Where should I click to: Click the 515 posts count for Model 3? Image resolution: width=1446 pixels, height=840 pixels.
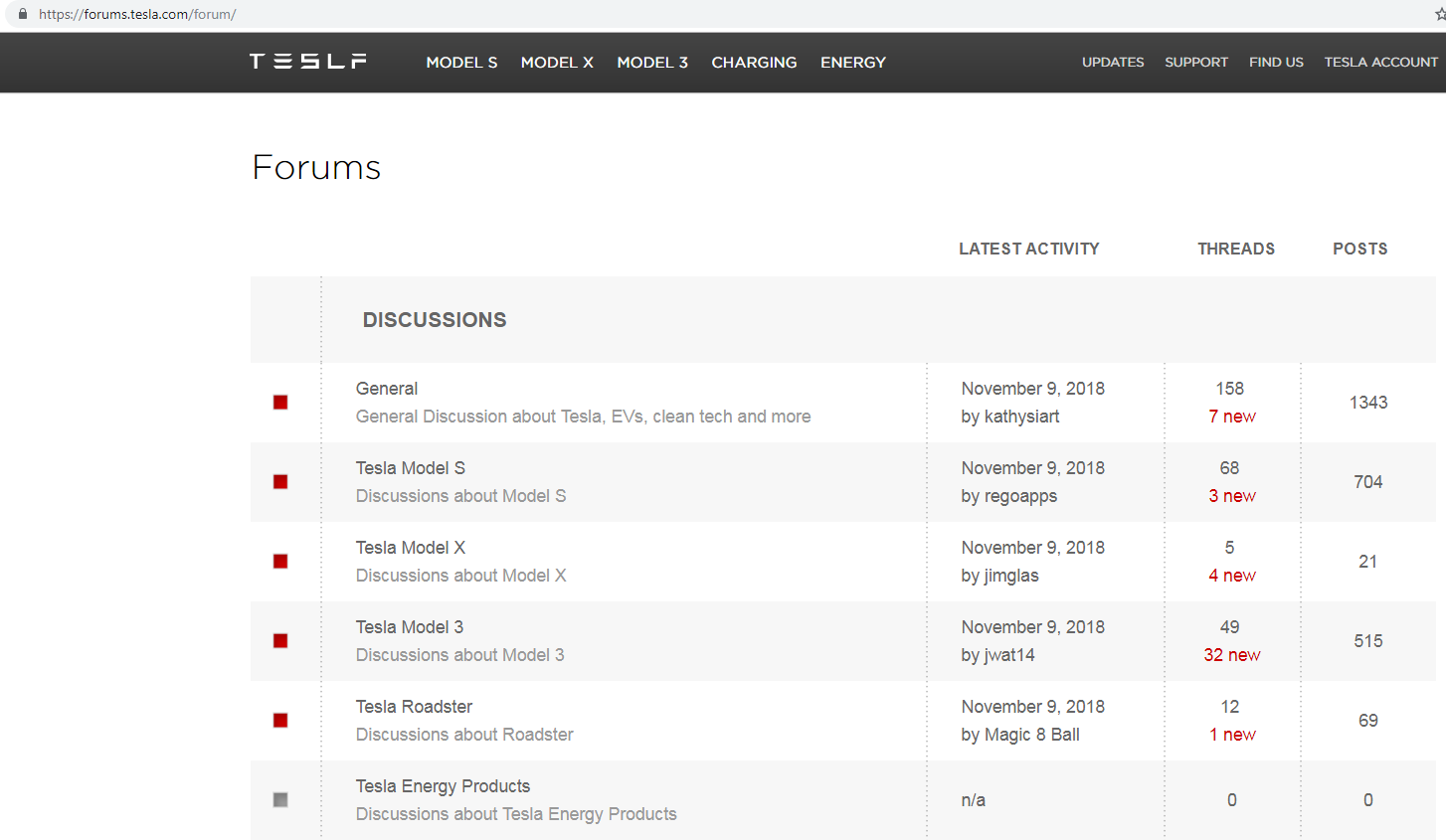pos(1368,641)
